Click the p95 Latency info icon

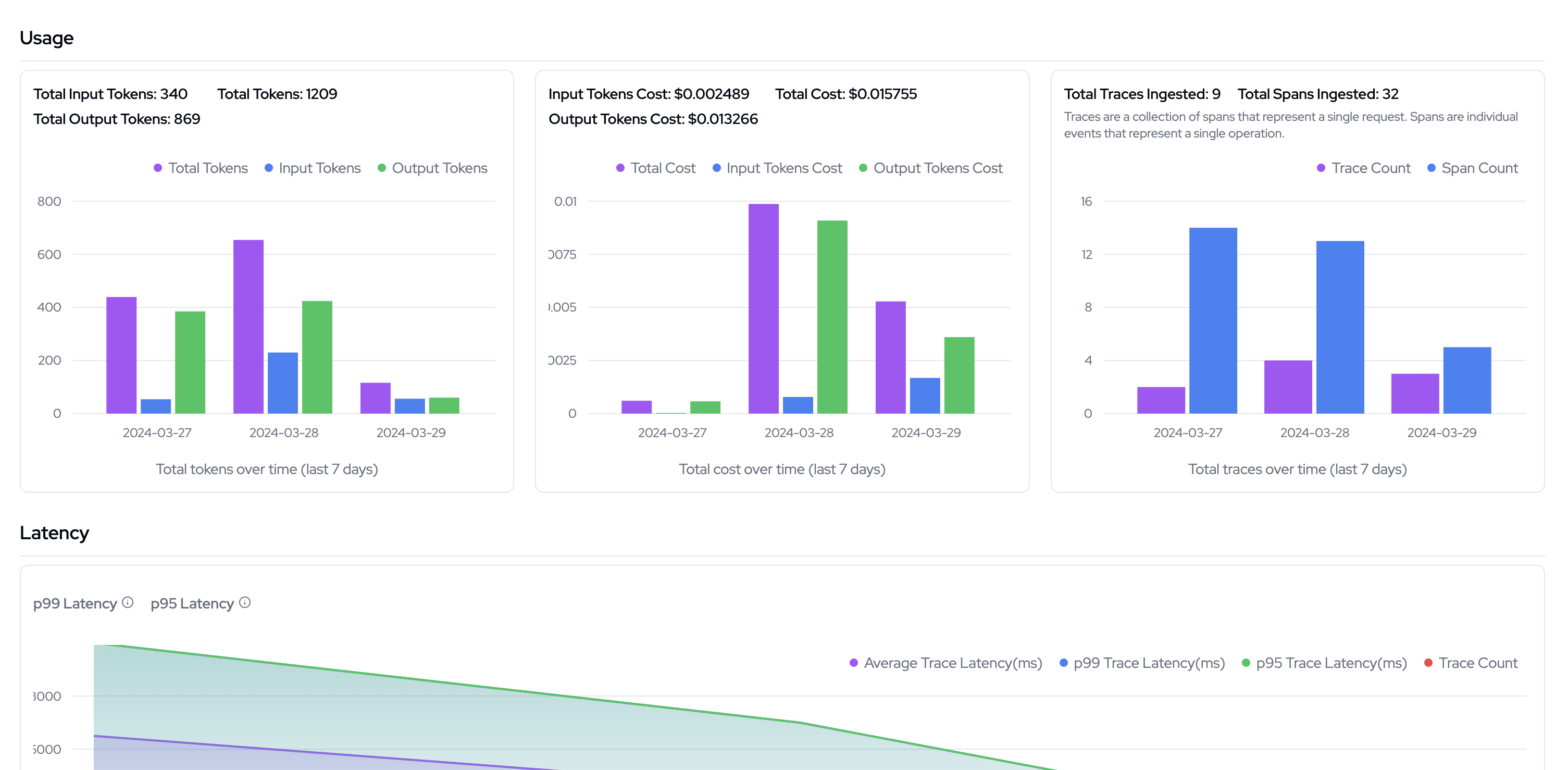[x=245, y=603]
